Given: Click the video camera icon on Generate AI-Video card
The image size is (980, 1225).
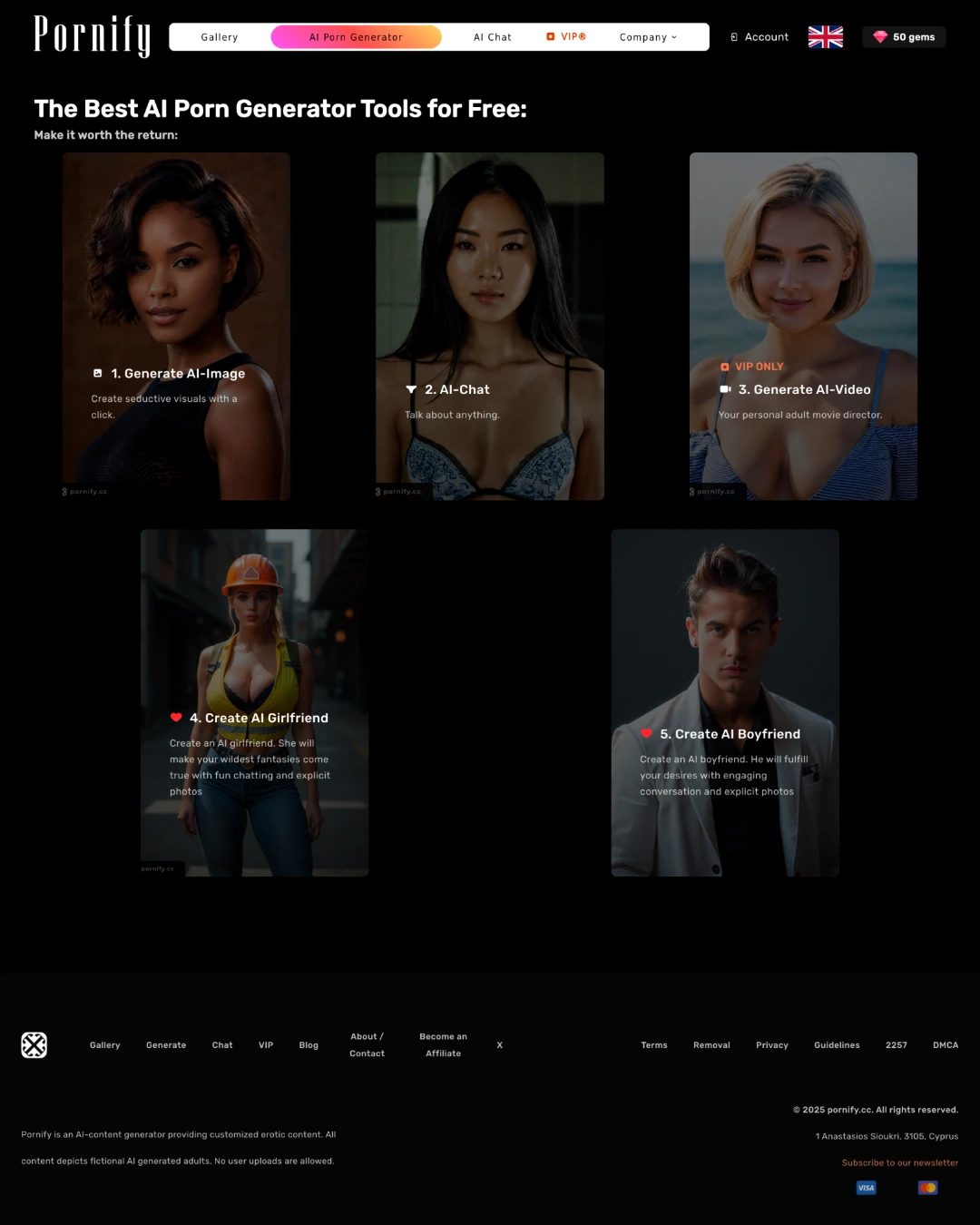Looking at the screenshot, I should (724, 388).
